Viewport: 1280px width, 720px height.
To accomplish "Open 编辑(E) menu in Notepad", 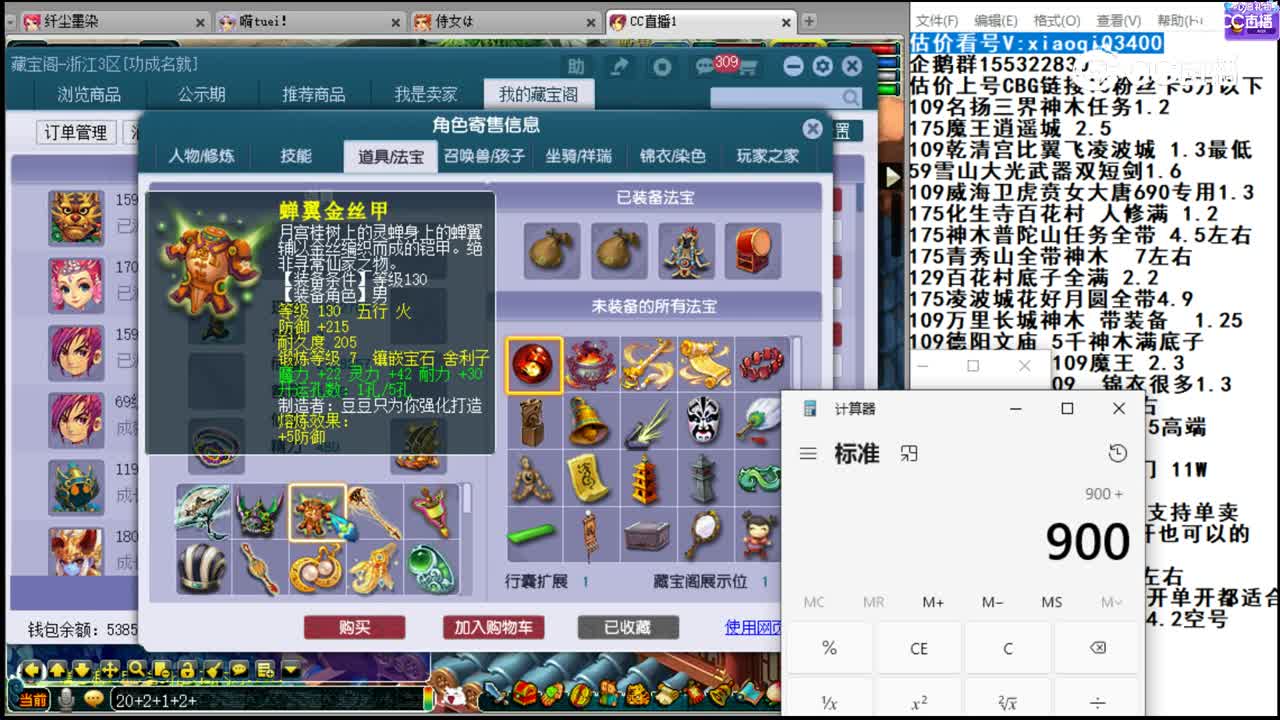I will pyautogui.click(x=995, y=20).
